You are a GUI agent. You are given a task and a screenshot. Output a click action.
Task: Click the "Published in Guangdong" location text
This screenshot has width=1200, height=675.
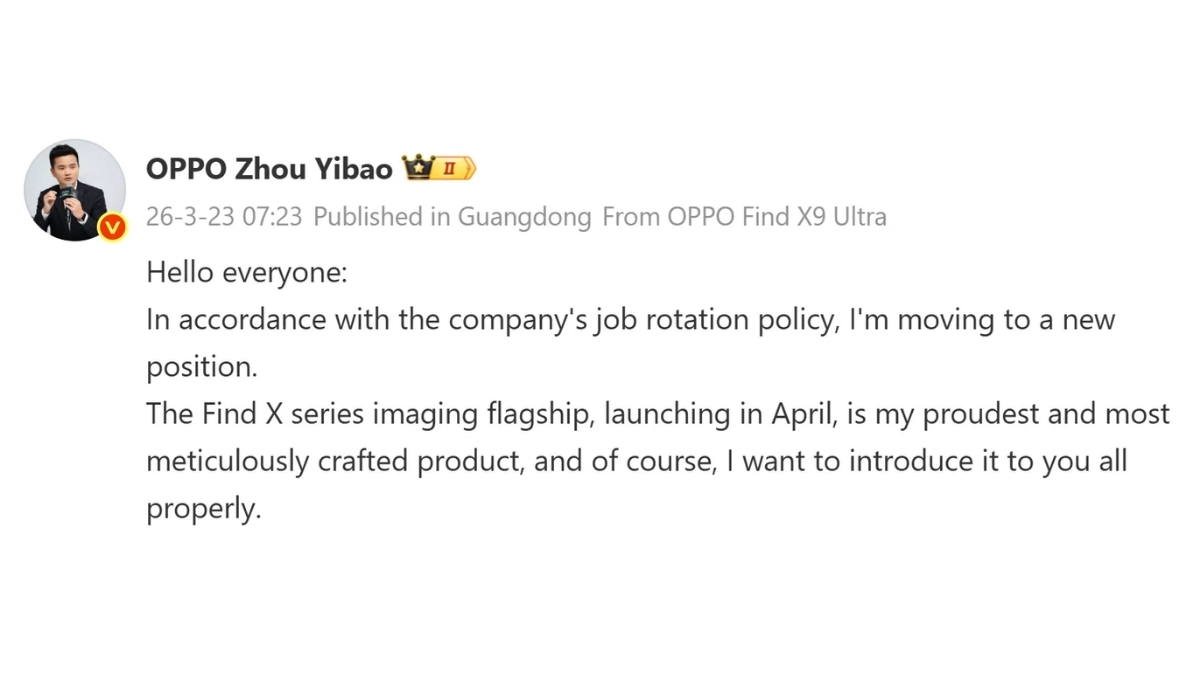click(x=452, y=217)
